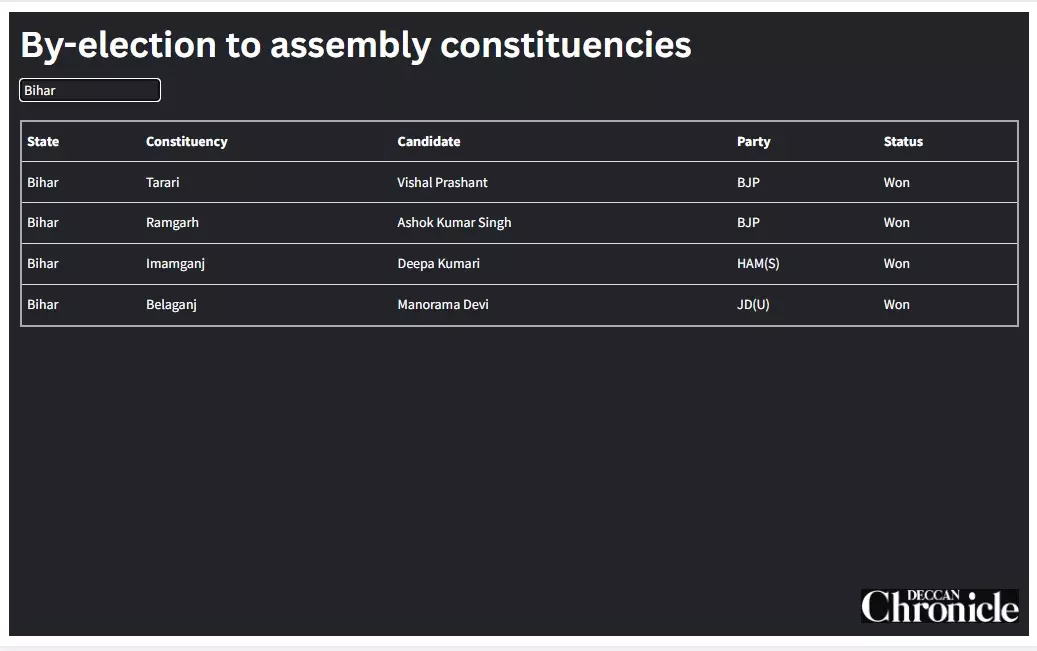Click candidate name Vishal Prashant
This screenshot has height=651, width=1037.
coord(442,183)
